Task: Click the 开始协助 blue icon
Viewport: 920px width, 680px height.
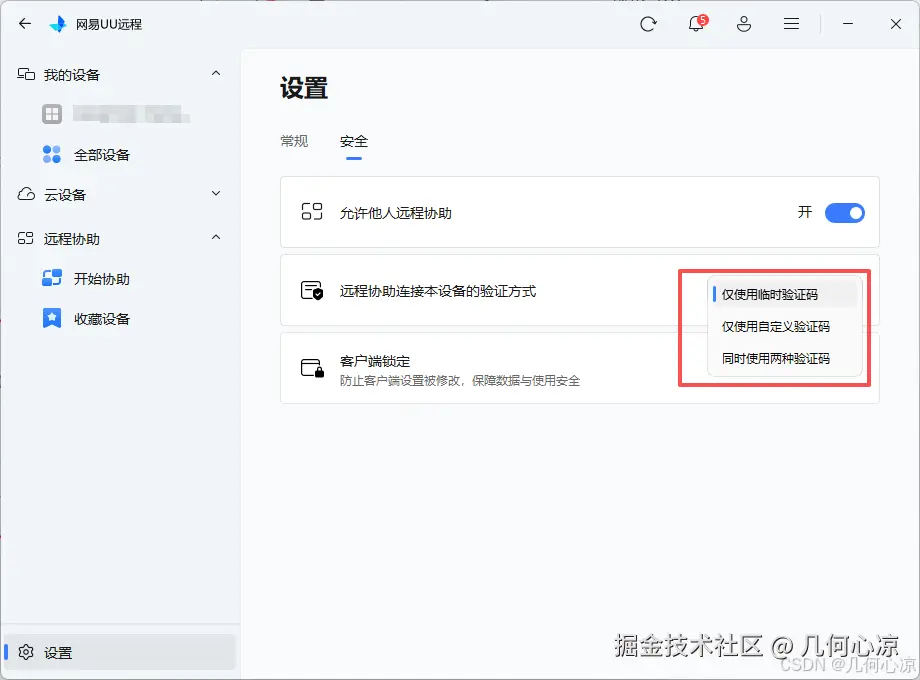Action: coord(52,278)
